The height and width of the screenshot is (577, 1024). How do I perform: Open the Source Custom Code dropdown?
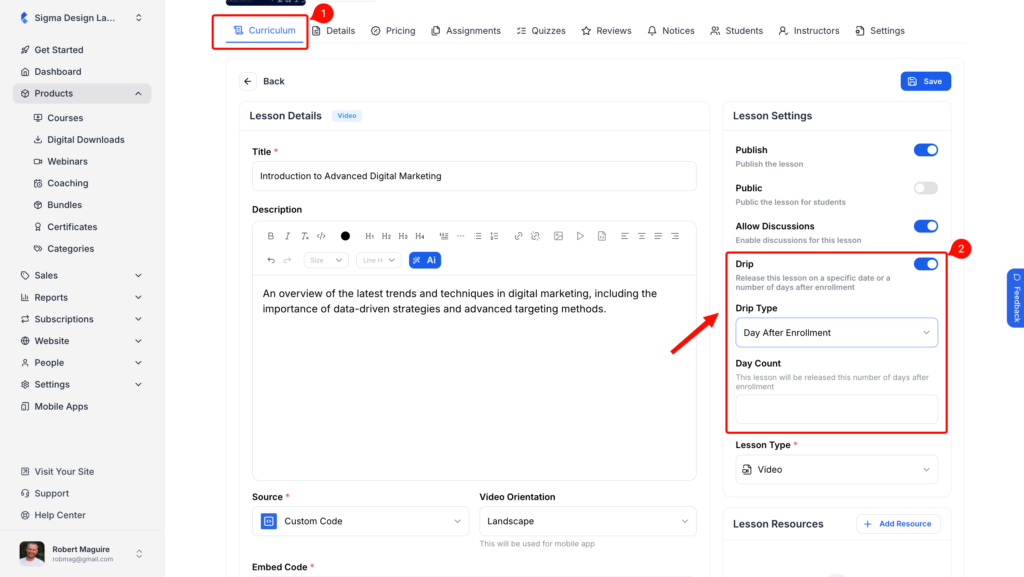pyautogui.click(x=360, y=521)
